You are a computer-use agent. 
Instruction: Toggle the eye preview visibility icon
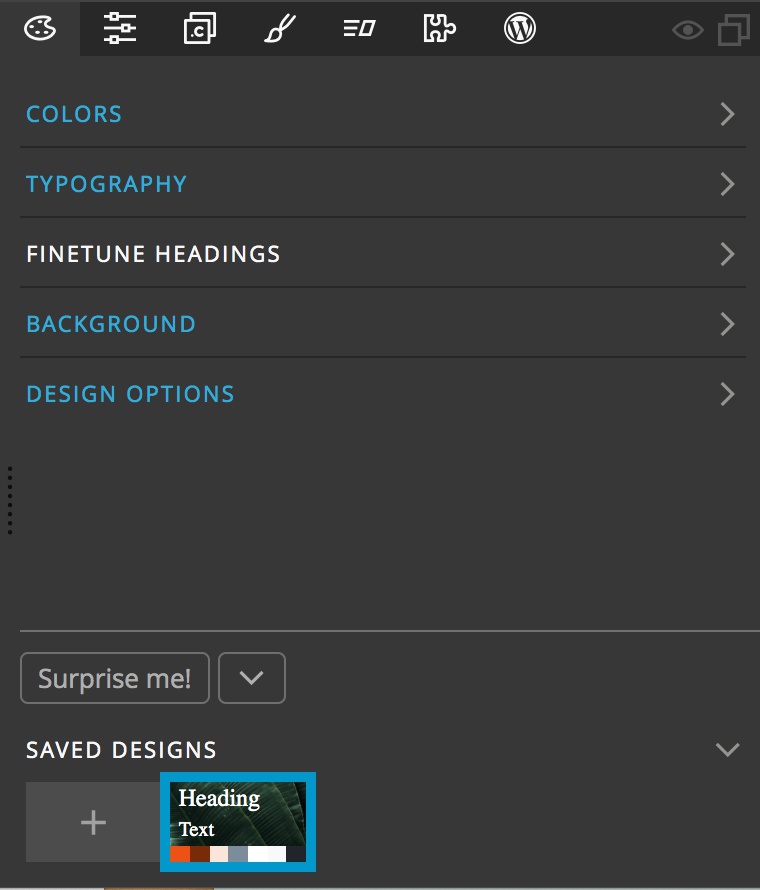[688, 30]
